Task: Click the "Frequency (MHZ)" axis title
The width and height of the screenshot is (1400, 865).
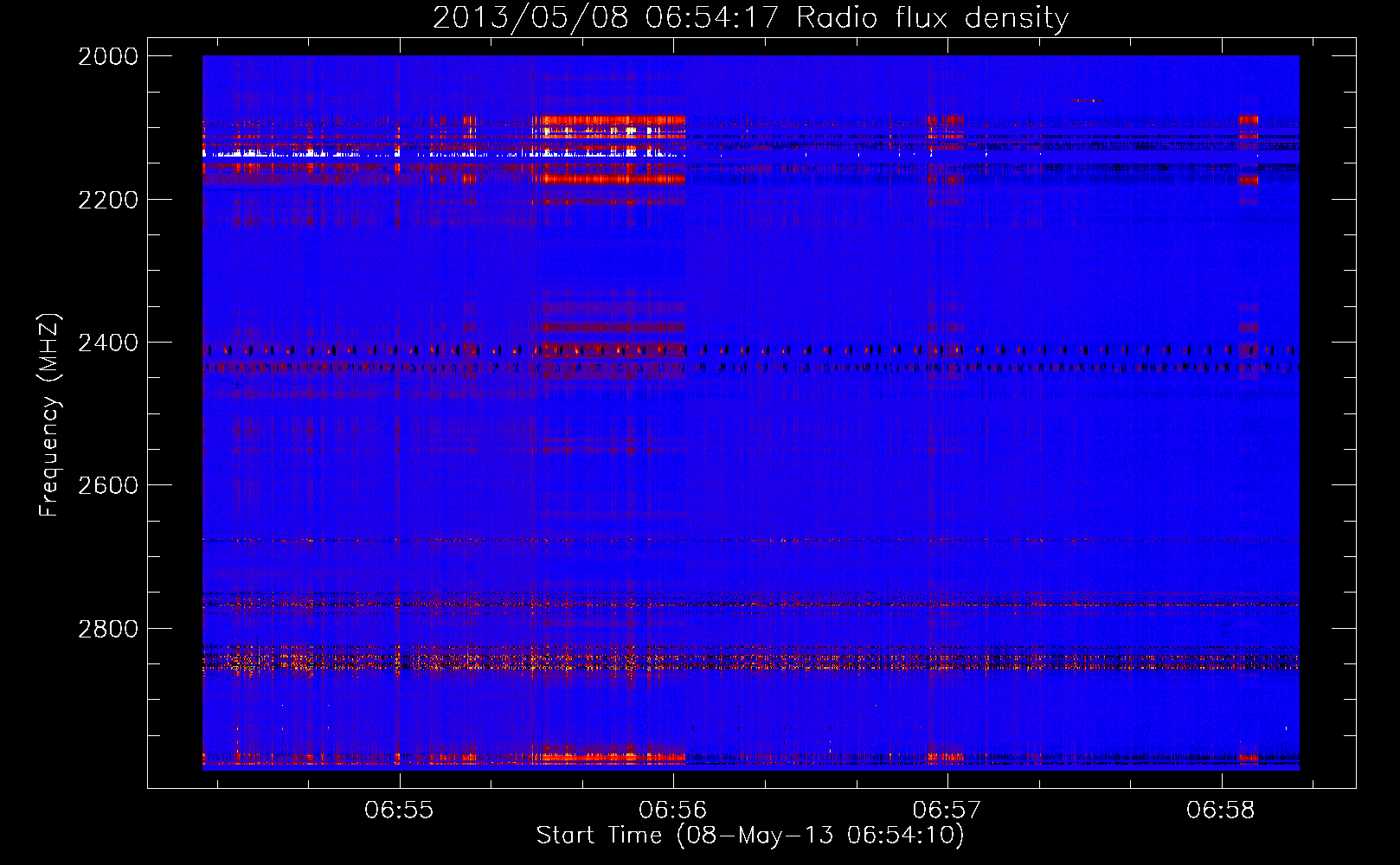Action: (50, 415)
